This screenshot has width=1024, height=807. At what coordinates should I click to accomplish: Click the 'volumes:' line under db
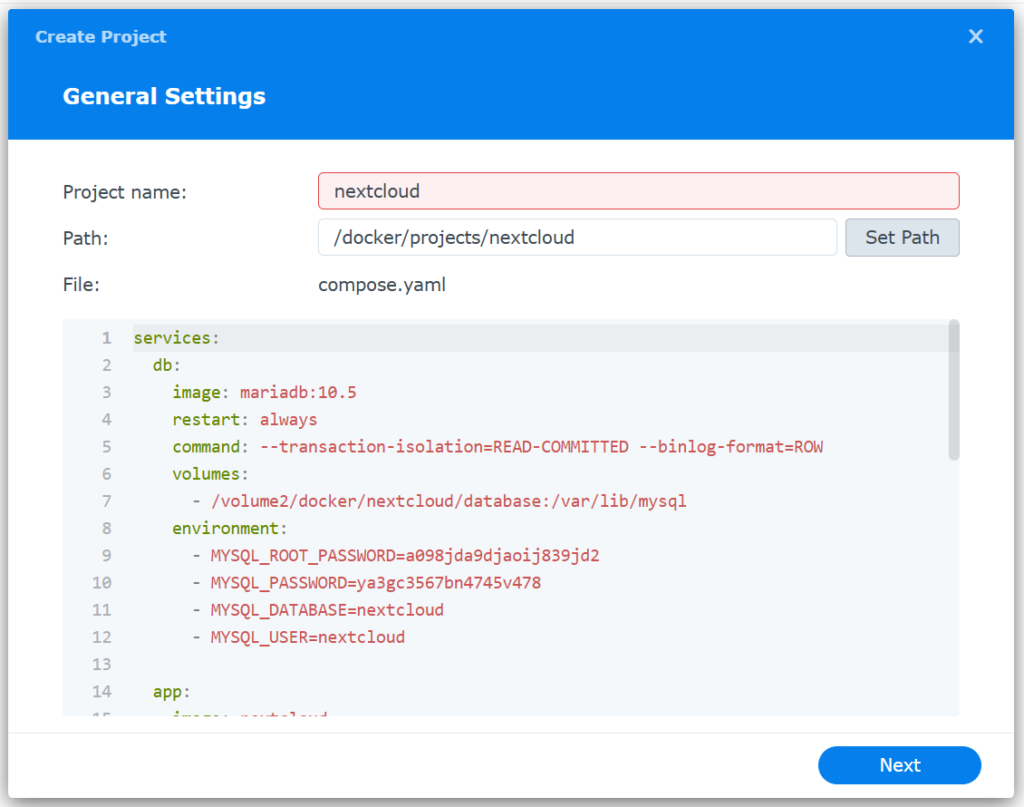click(x=210, y=474)
